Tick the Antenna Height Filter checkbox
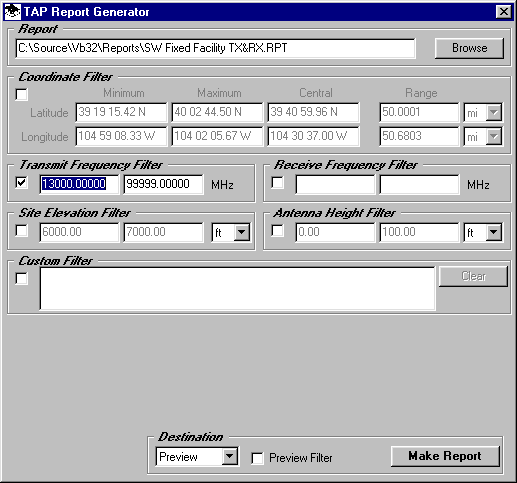Viewport: 517px width, 483px height. [x=278, y=230]
